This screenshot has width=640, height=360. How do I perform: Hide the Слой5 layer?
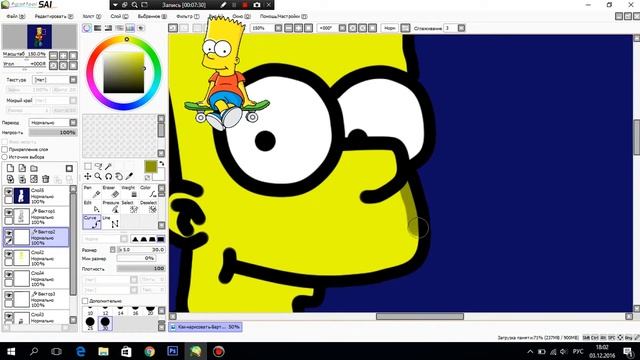coord(9,191)
